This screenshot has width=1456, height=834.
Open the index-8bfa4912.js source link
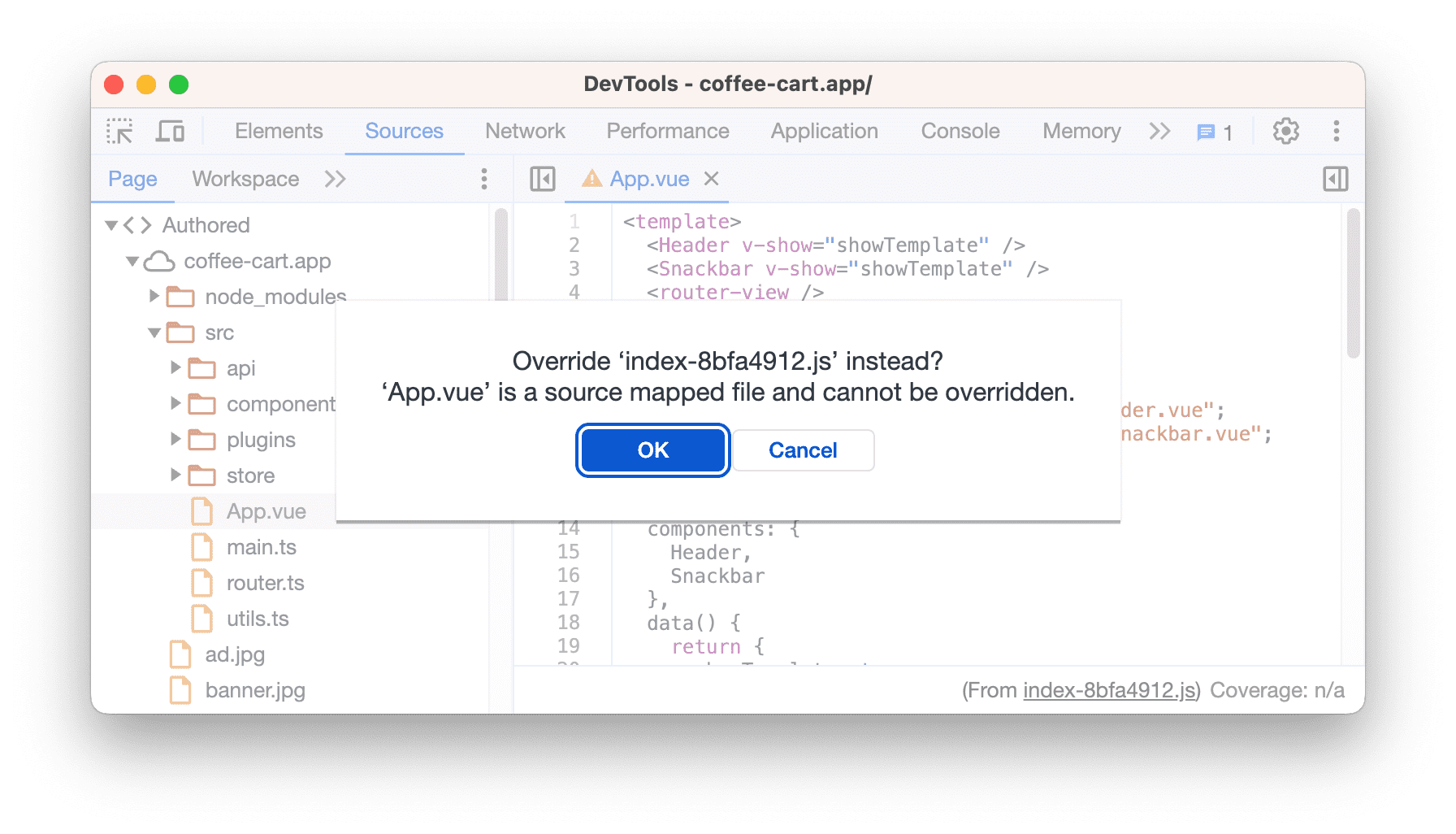(1109, 690)
